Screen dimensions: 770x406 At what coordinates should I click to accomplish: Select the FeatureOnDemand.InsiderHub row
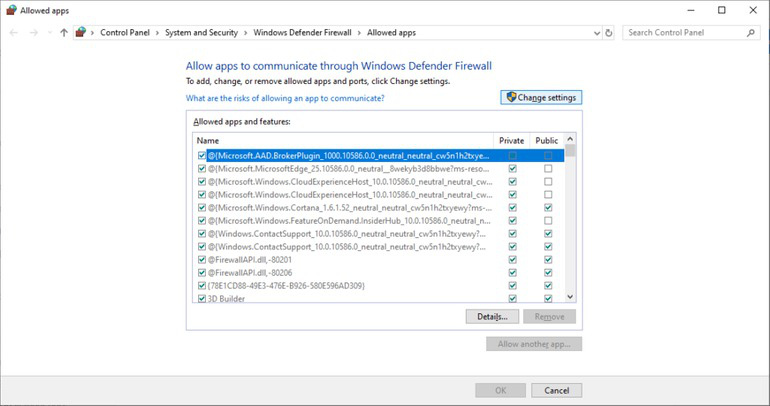pos(379,220)
